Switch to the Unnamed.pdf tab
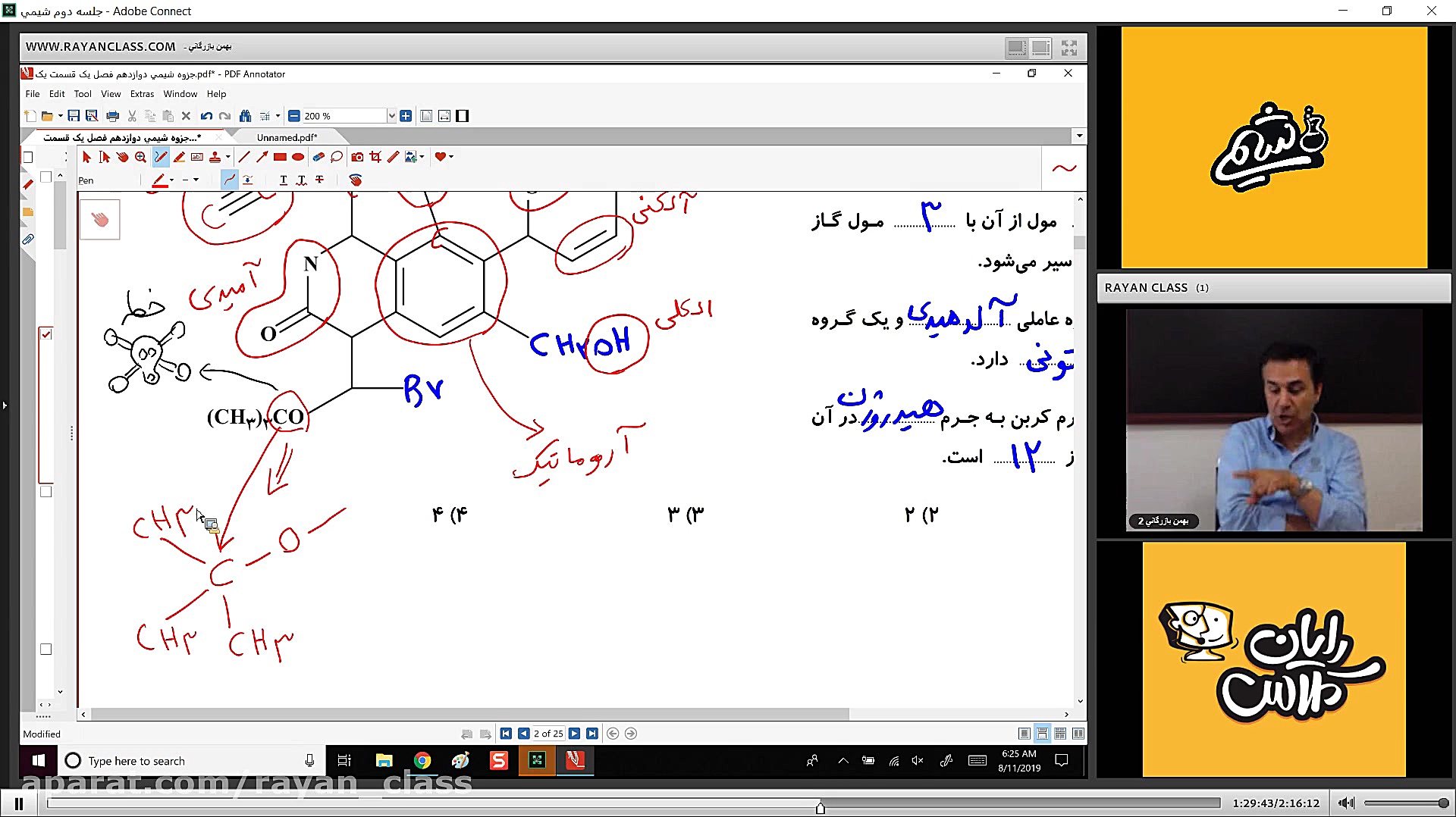This screenshot has width=1456, height=817. click(x=287, y=137)
